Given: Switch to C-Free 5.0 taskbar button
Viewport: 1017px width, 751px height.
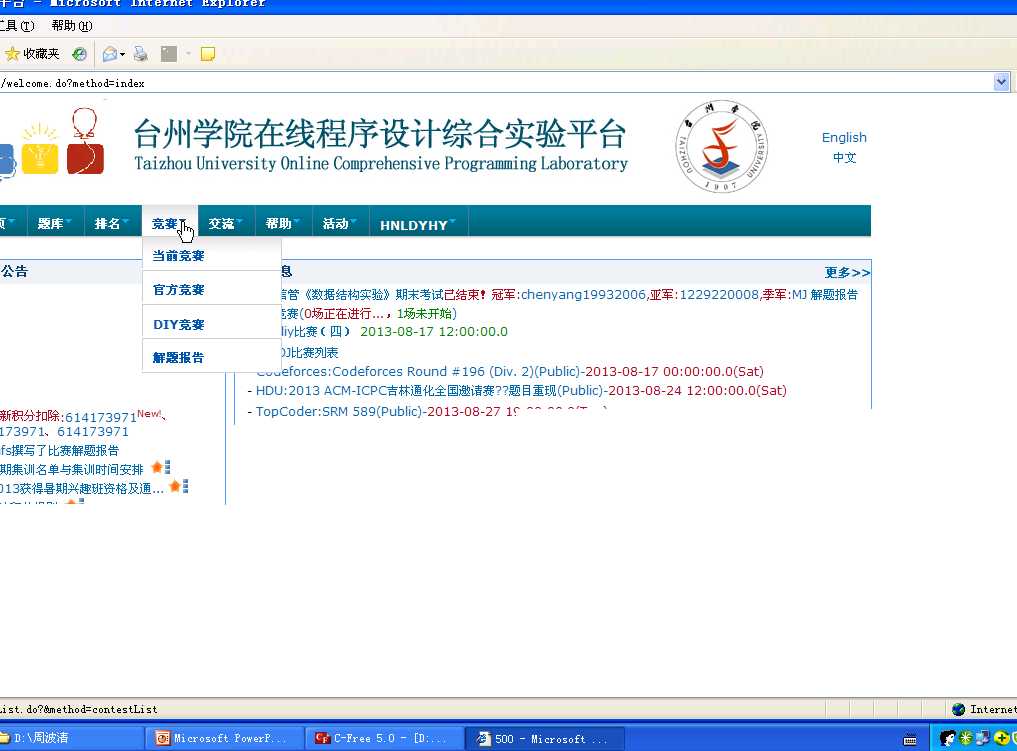Looking at the screenshot, I should pyautogui.click(x=384, y=738).
